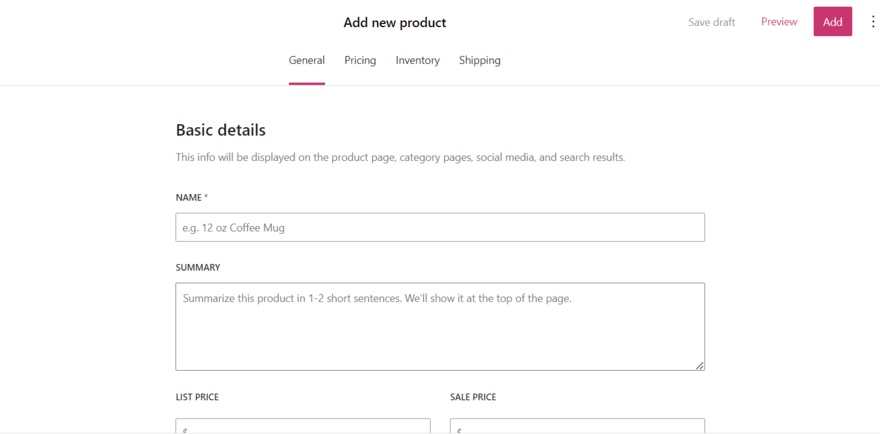
Task: Click Save draft
Action: tap(712, 22)
